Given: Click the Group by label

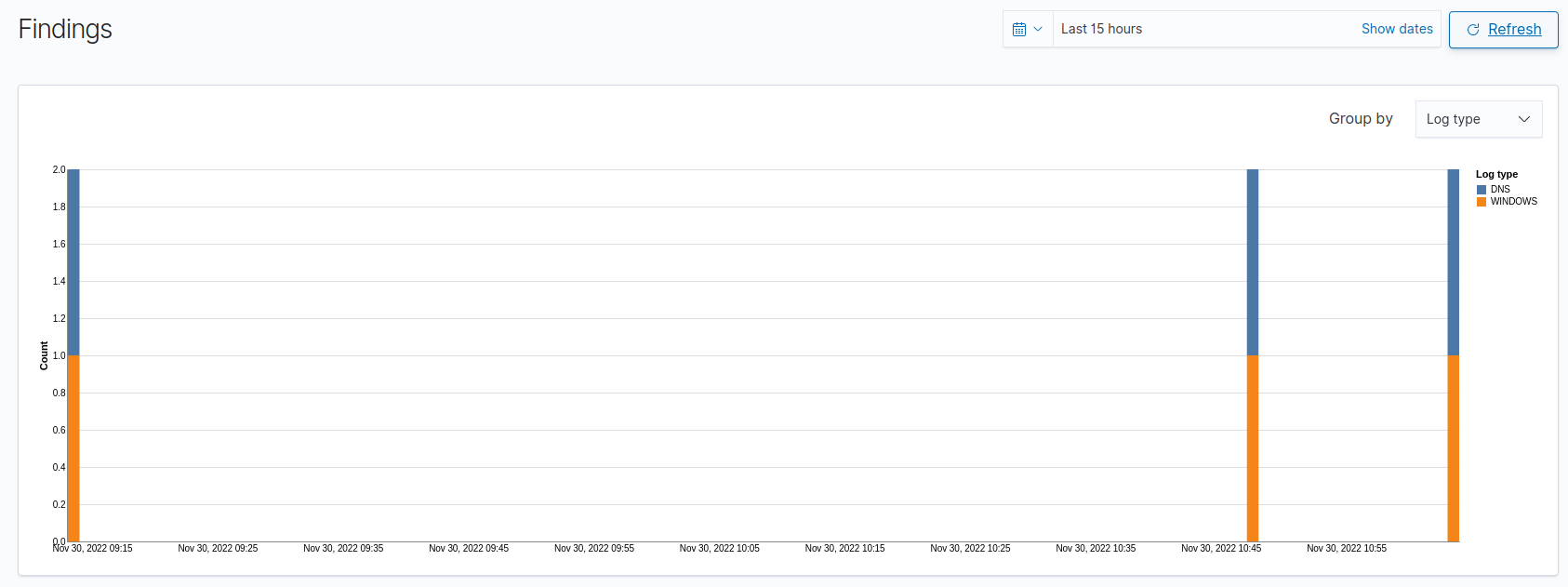Looking at the screenshot, I should tap(1361, 119).
